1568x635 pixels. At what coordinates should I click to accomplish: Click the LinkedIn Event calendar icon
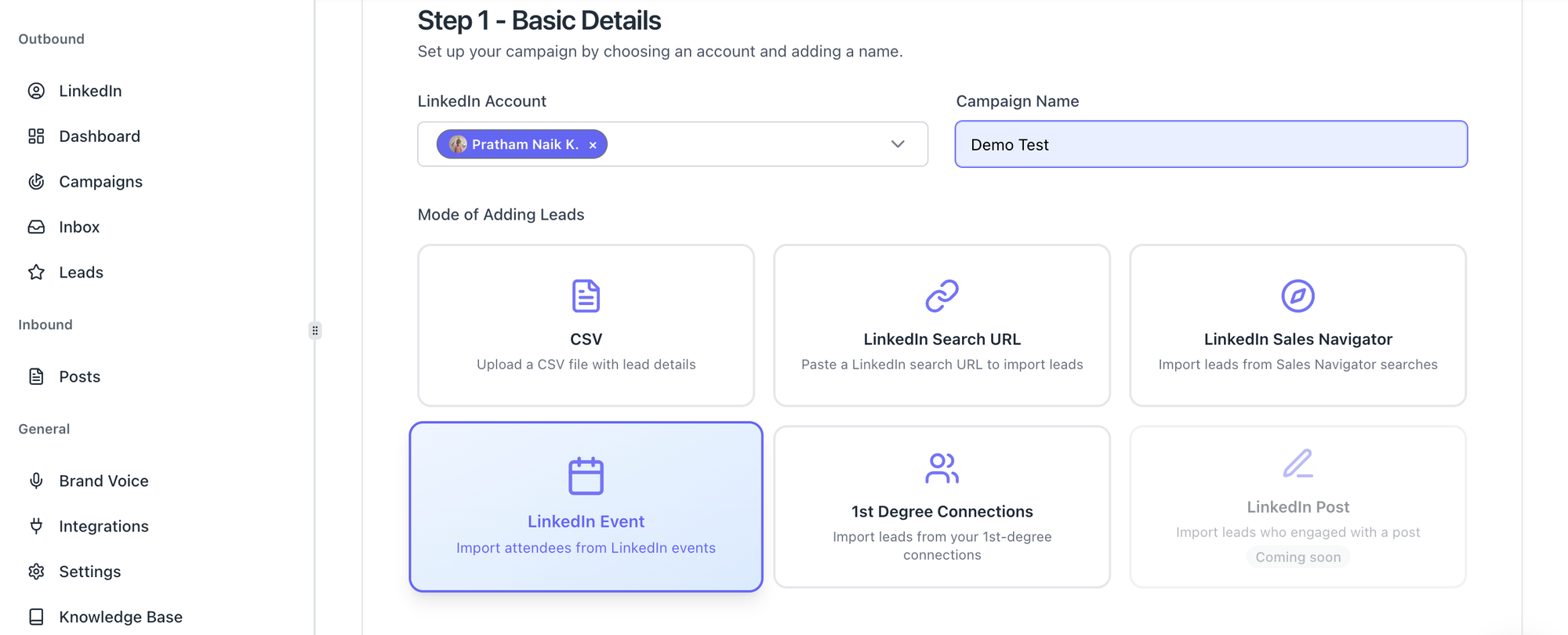pos(586,476)
